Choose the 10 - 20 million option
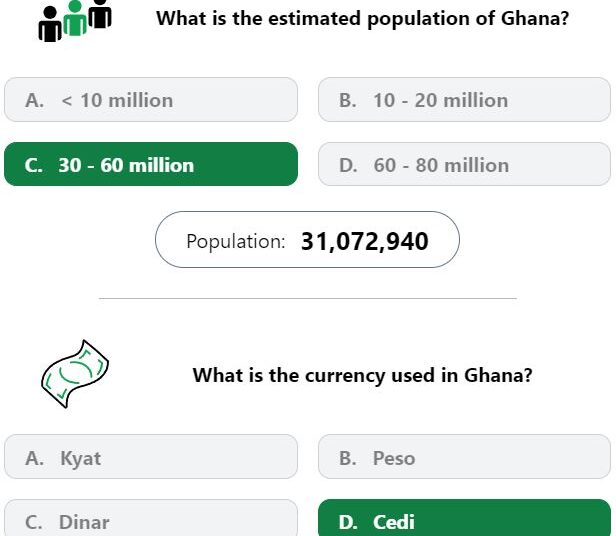 tap(464, 100)
